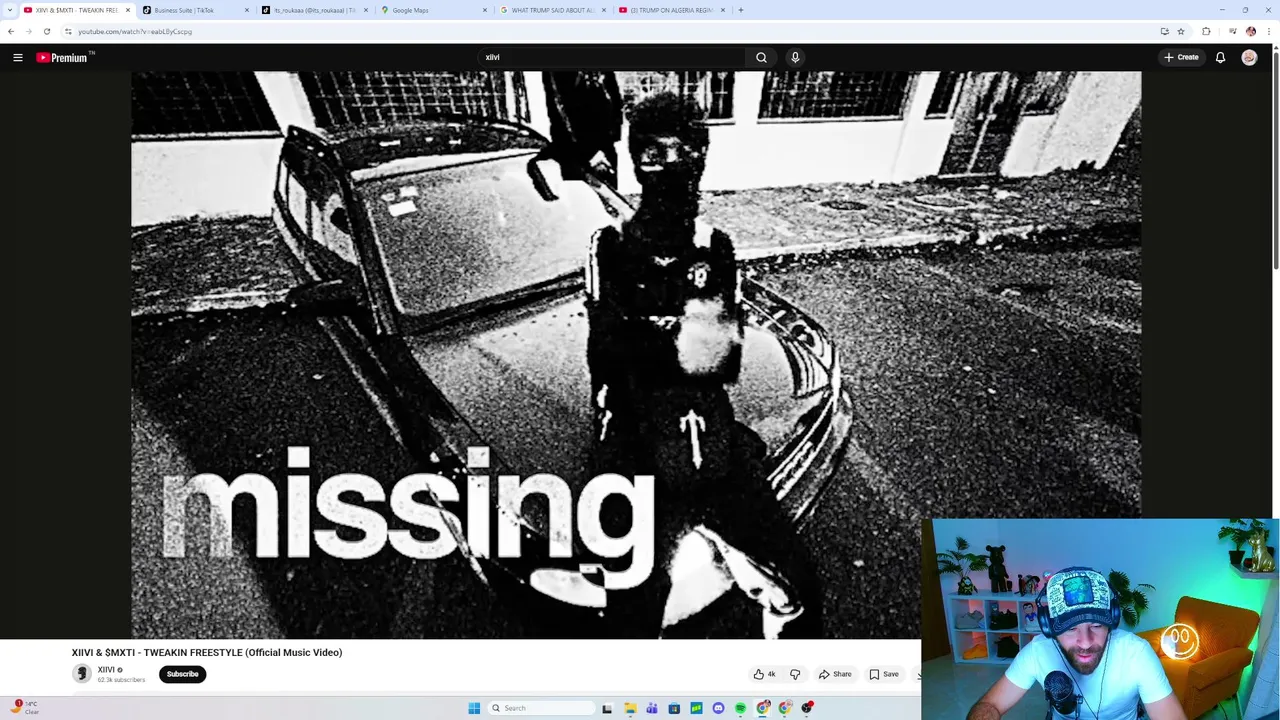The height and width of the screenshot is (720, 1280).
Task: Open Spotify from taskbar
Action: click(x=740, y=708)
